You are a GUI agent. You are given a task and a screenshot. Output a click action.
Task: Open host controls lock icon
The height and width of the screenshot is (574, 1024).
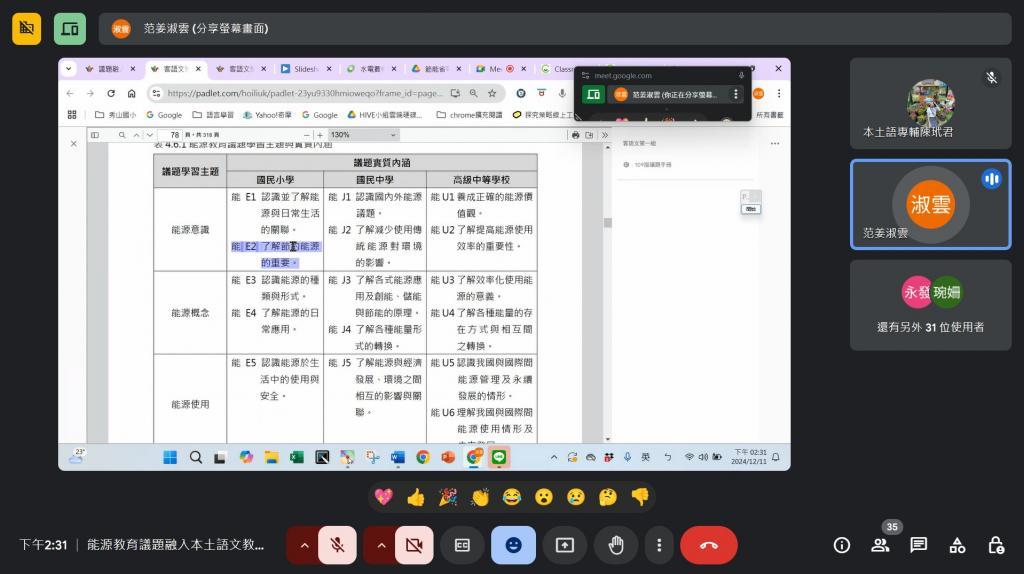coord(996,545)
